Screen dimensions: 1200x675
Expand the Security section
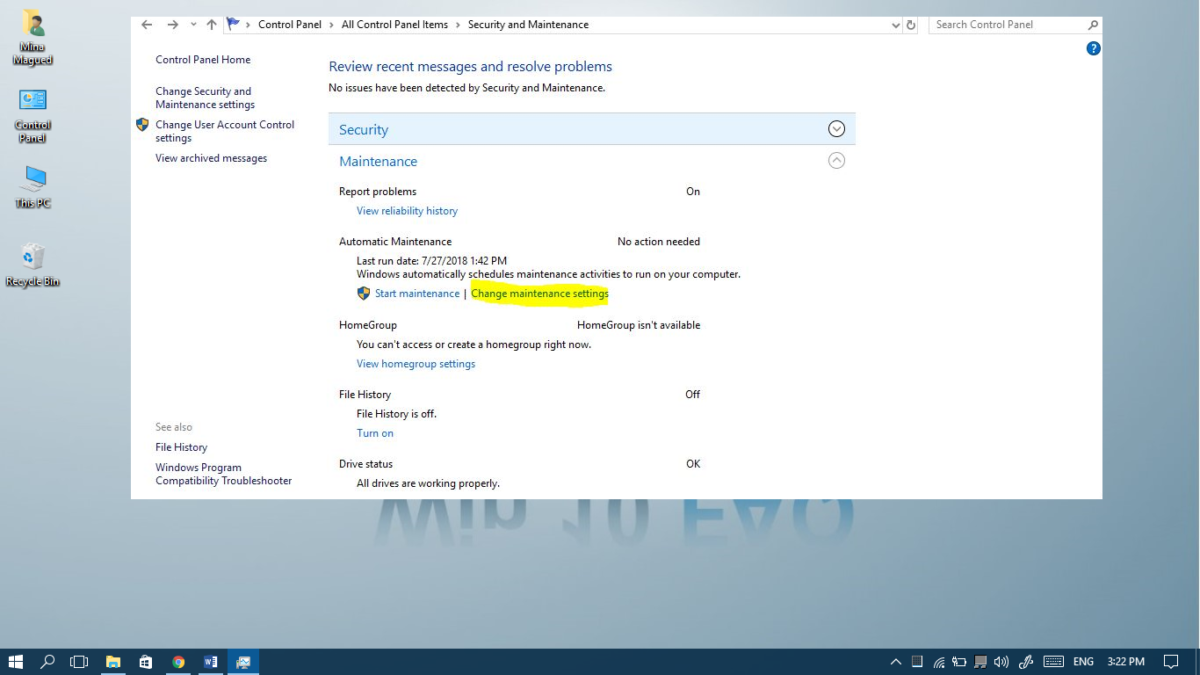point(836,129)
